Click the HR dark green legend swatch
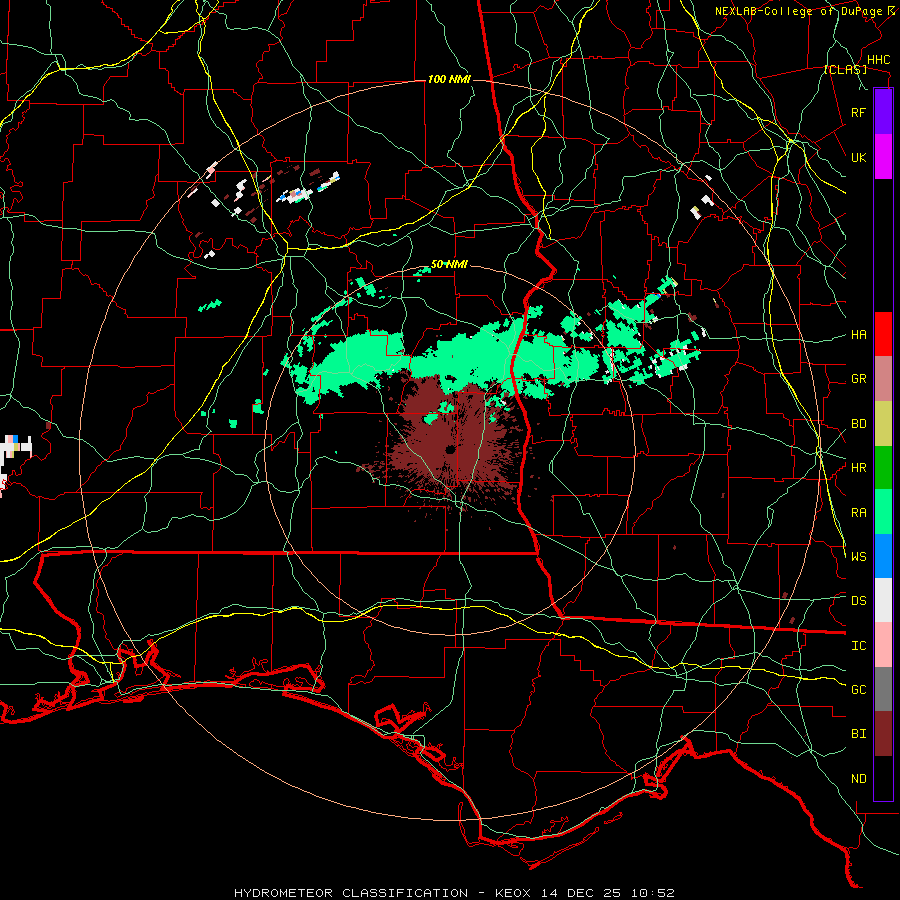Viewport: 900px width, 900px height. coord(883,468)
